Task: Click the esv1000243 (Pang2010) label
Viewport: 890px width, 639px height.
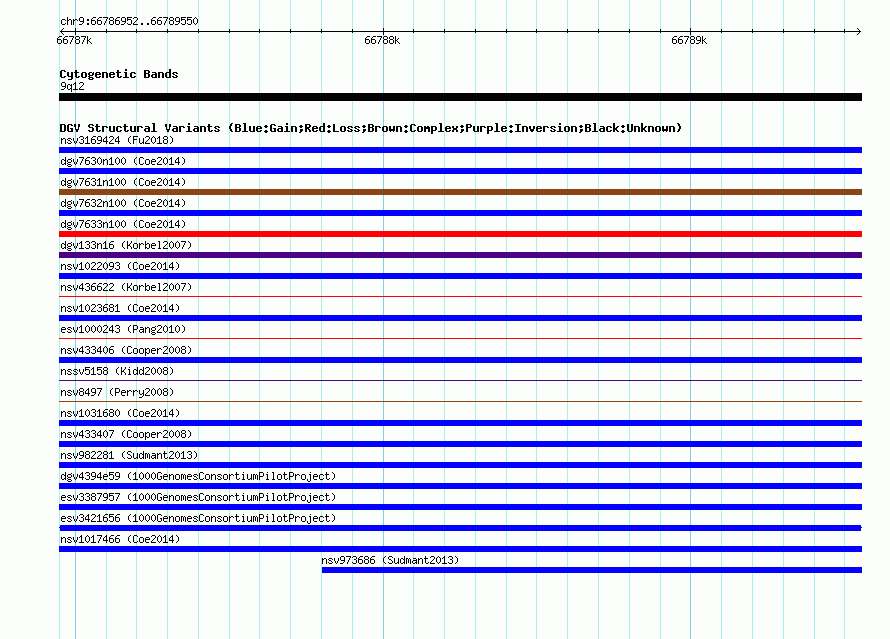Action: [x=123, y=329]
